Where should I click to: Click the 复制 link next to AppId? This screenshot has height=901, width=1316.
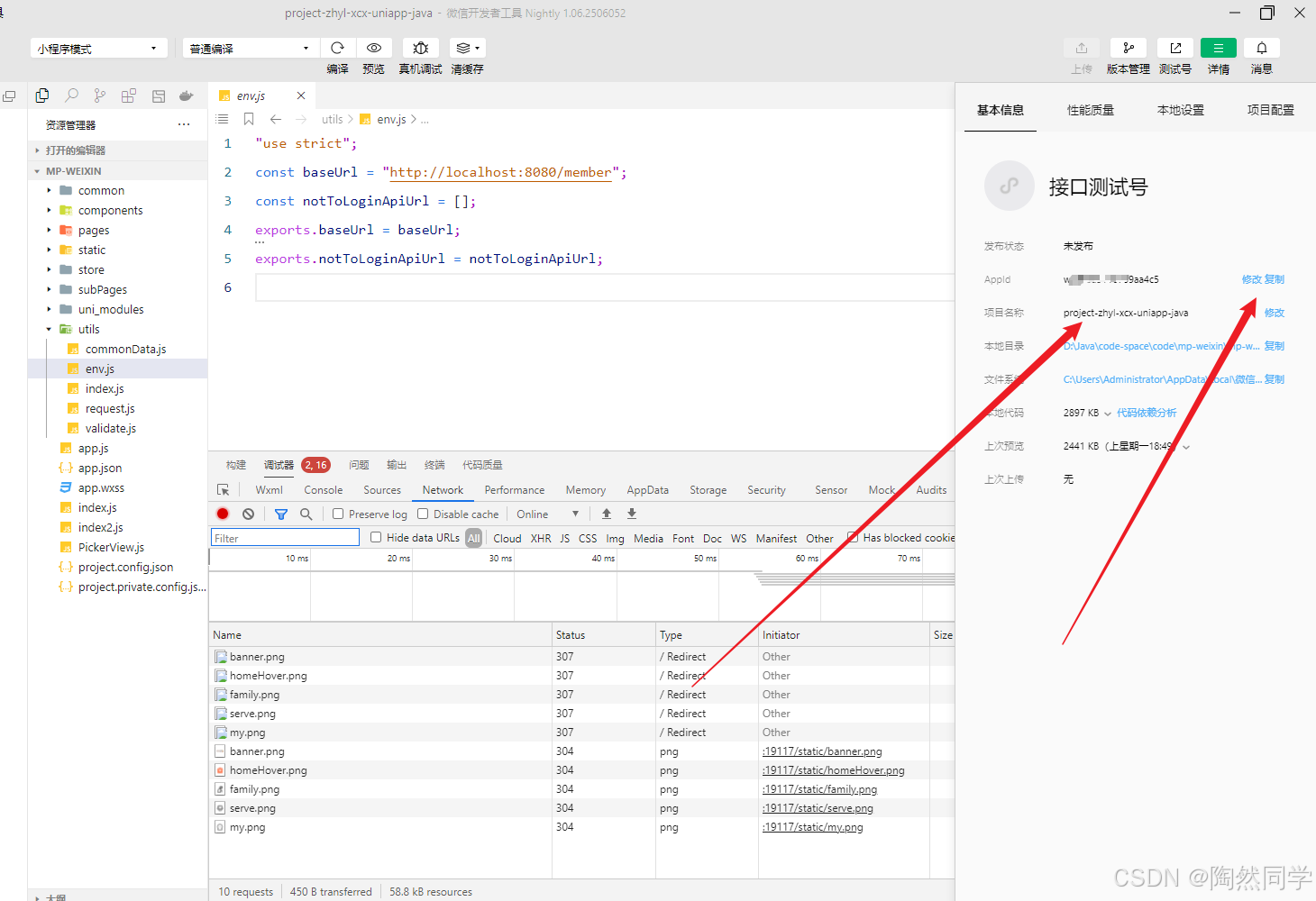coord(1274,279)
